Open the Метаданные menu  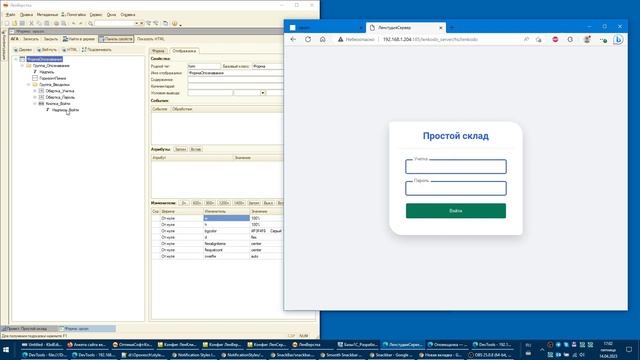(x=47, y=15)
